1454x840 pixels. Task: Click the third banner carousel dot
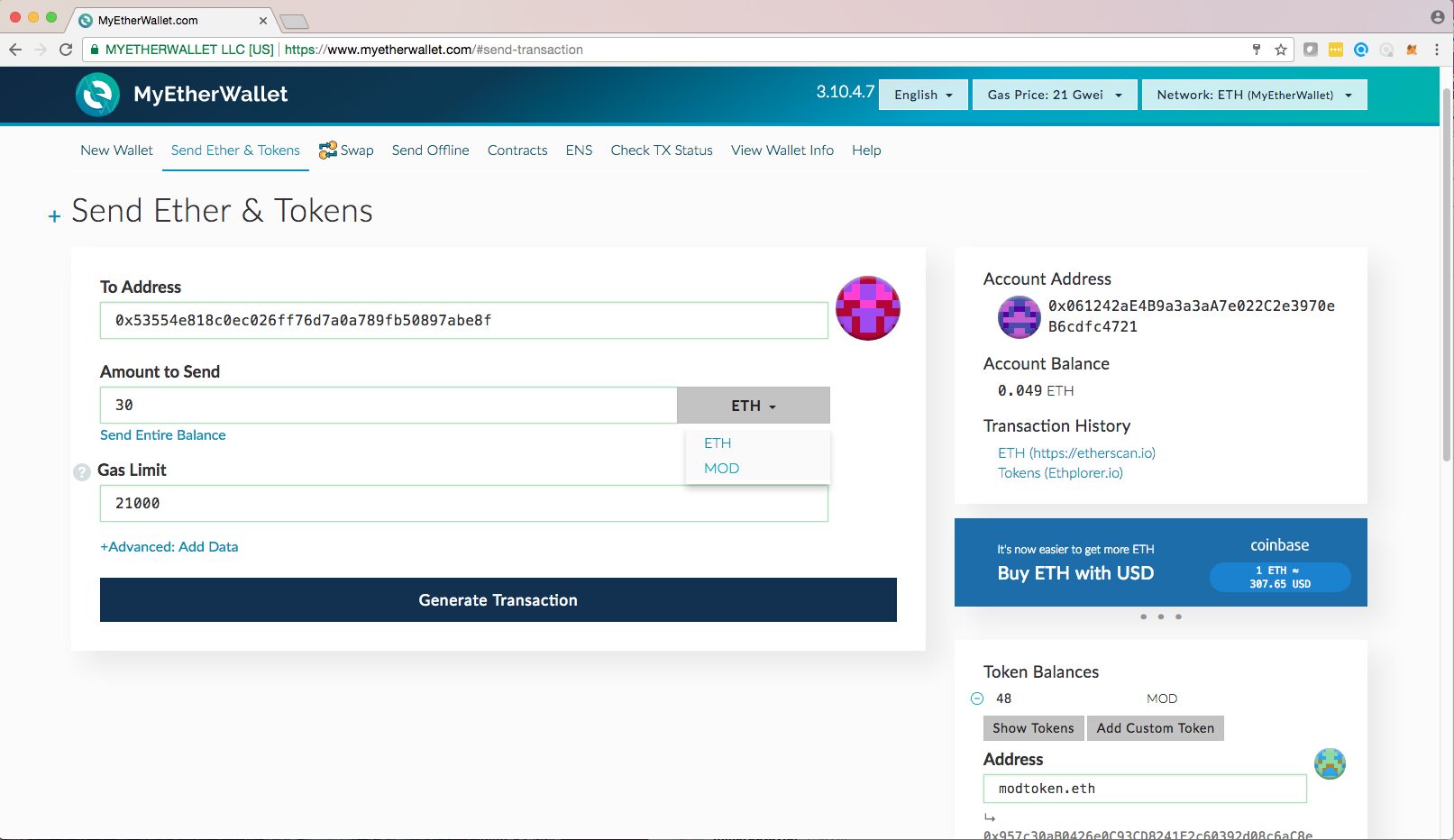point(1178,616)
